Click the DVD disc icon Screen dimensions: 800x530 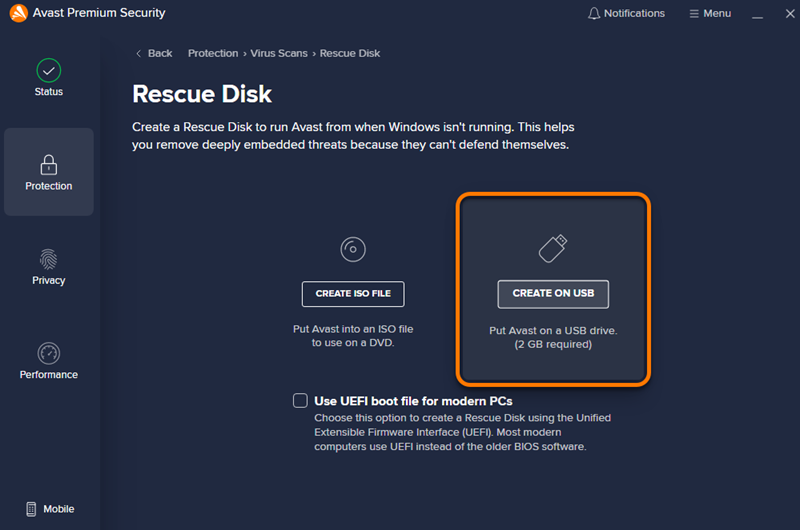pos(353,249)
